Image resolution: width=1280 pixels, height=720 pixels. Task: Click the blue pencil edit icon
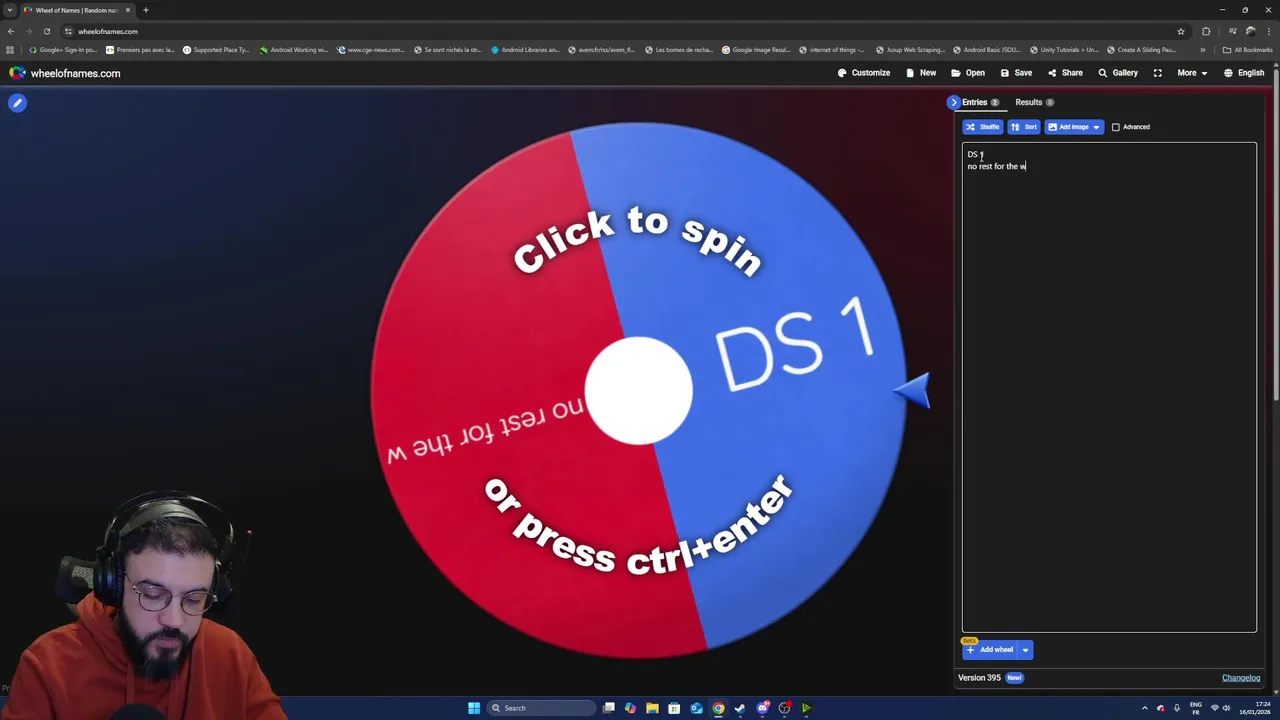click(17, 102)
